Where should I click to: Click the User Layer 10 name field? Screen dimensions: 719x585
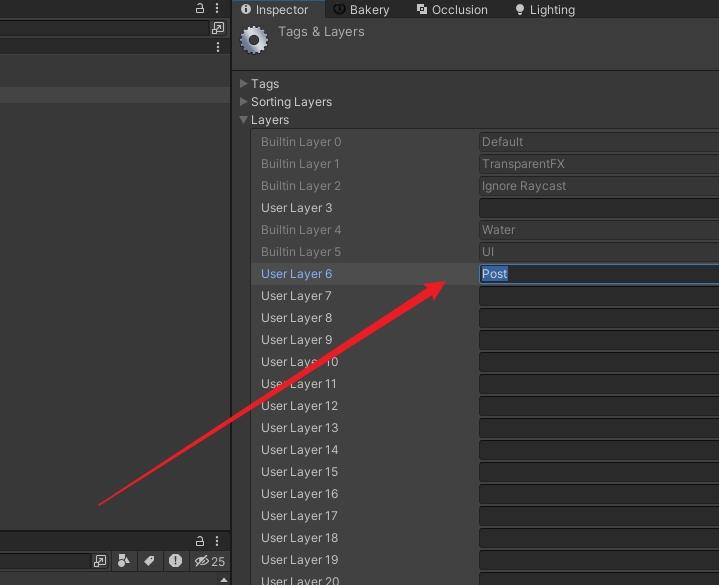tap(599, 362)
